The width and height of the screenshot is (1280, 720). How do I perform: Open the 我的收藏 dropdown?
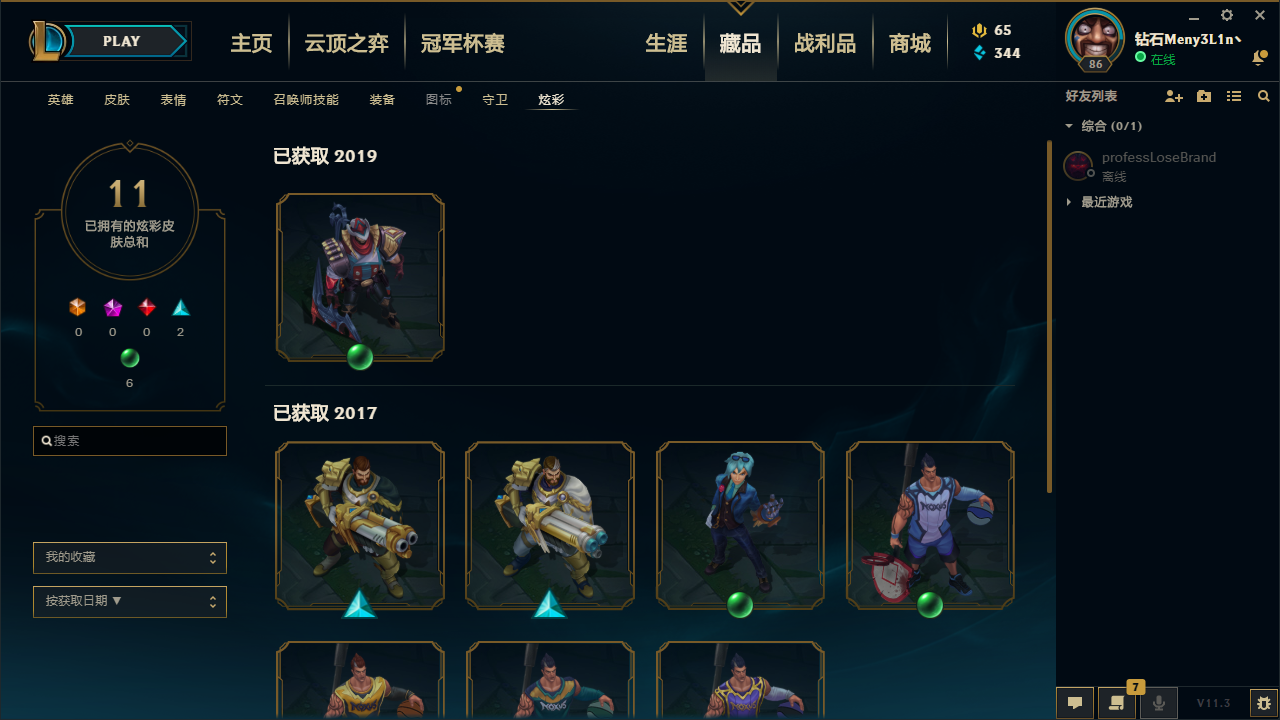[x=130, y=557]
